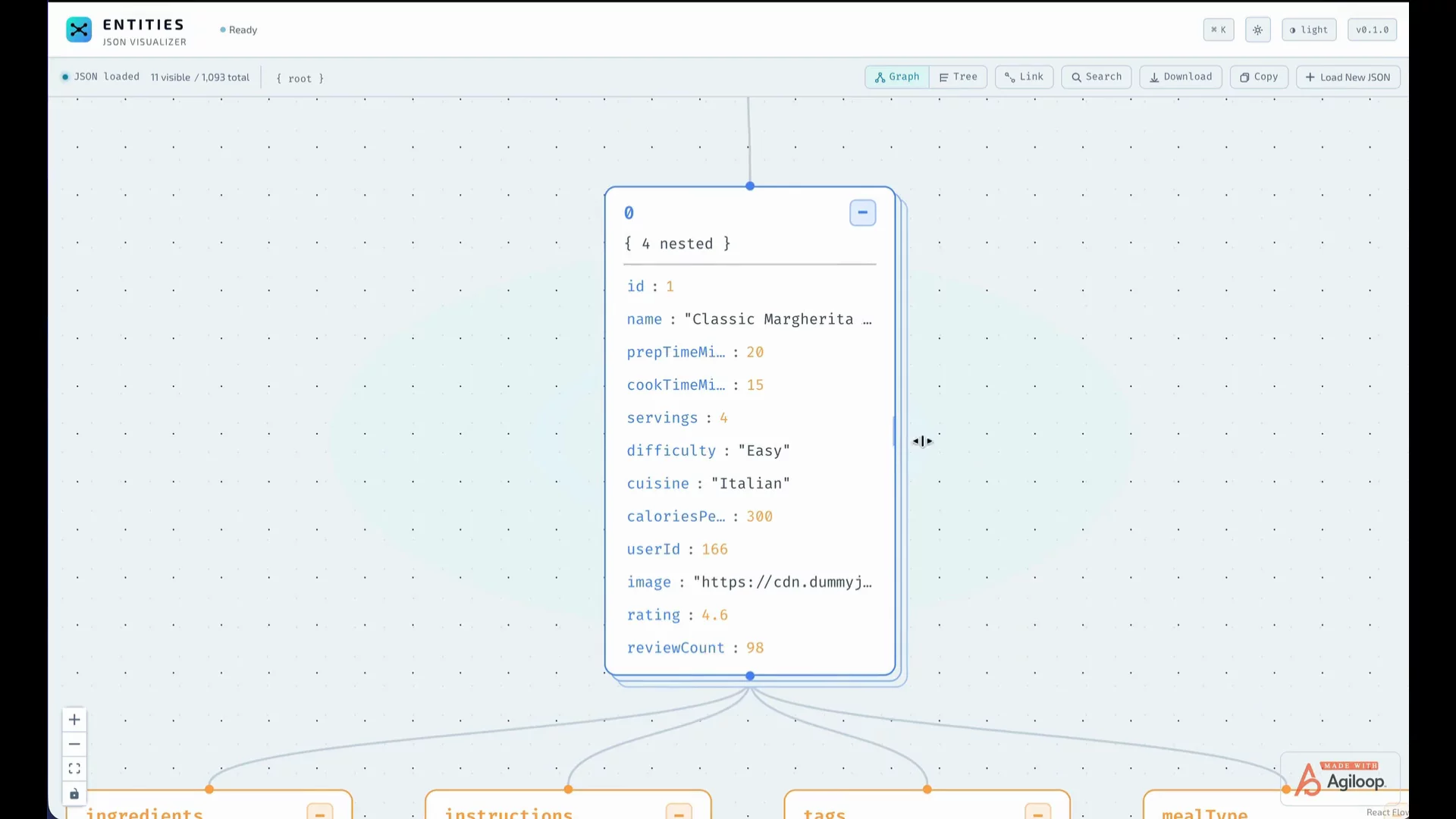
Task: Zoom in with the plus control
Action: click(74, 720)
